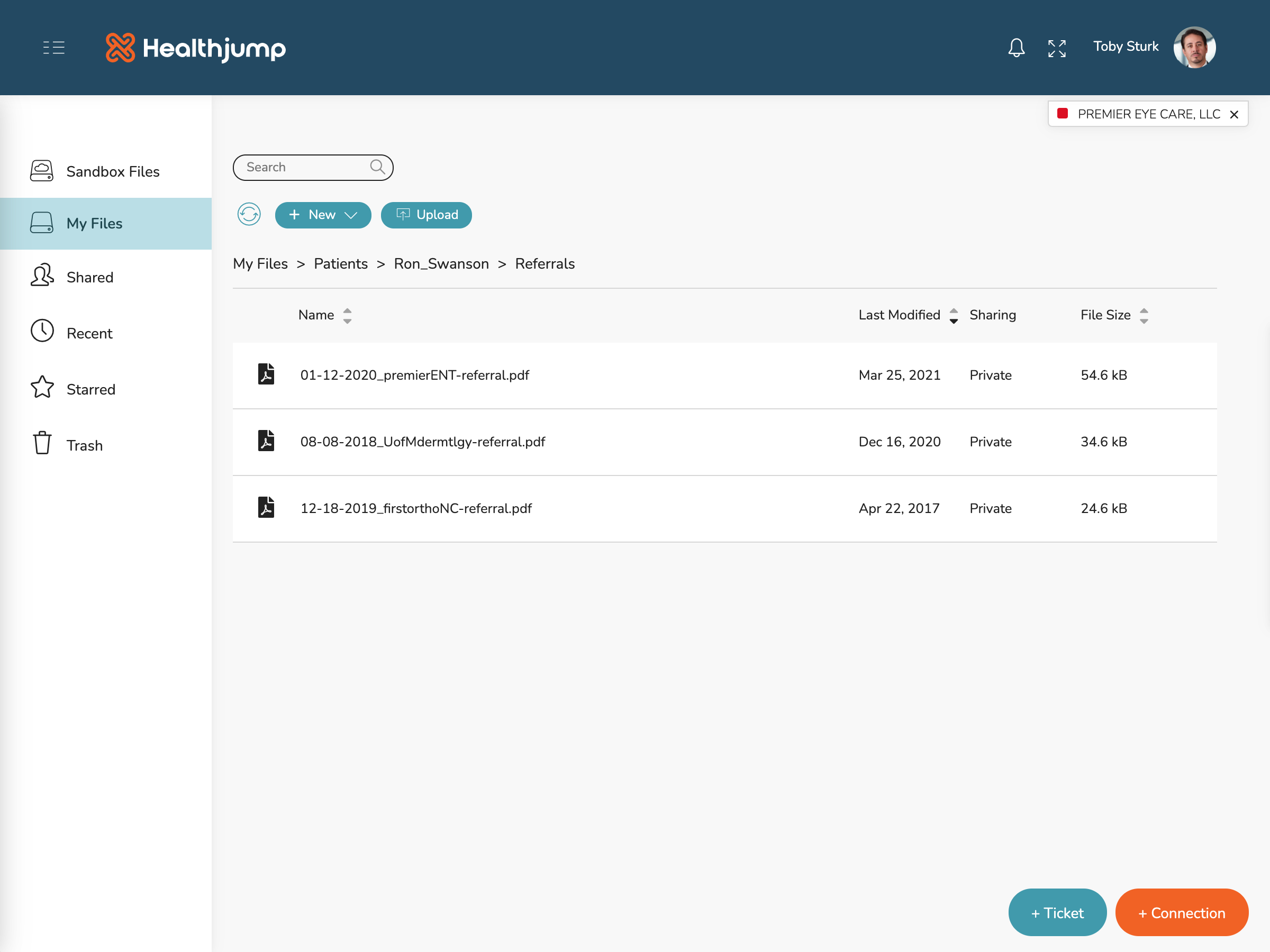Navigate to Patients via breadcrumb
The height and width of the screenshot is (952, 1270).
(340, 263)
